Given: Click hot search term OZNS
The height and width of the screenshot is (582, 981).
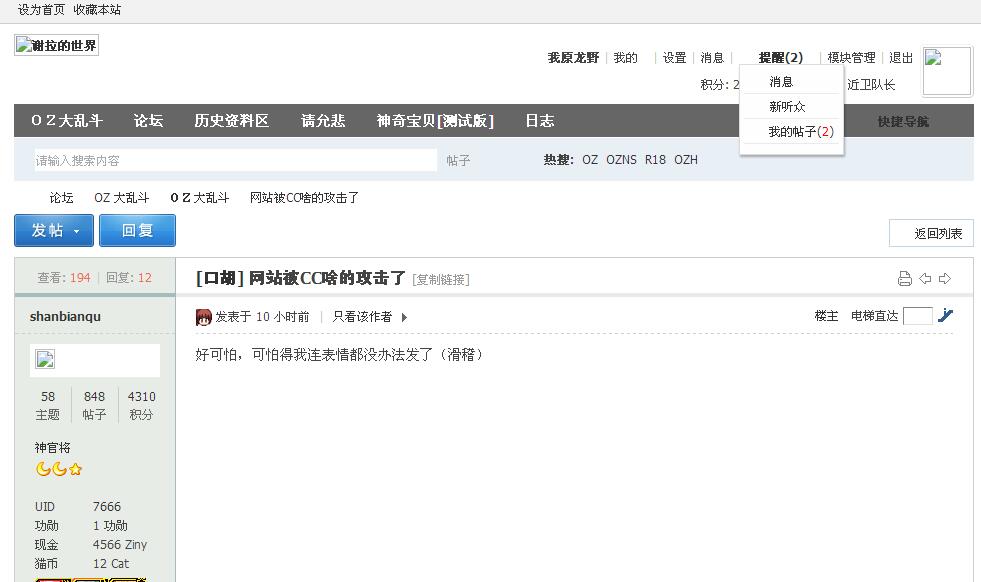Looking at the screenshot, I should coord(621,160).
